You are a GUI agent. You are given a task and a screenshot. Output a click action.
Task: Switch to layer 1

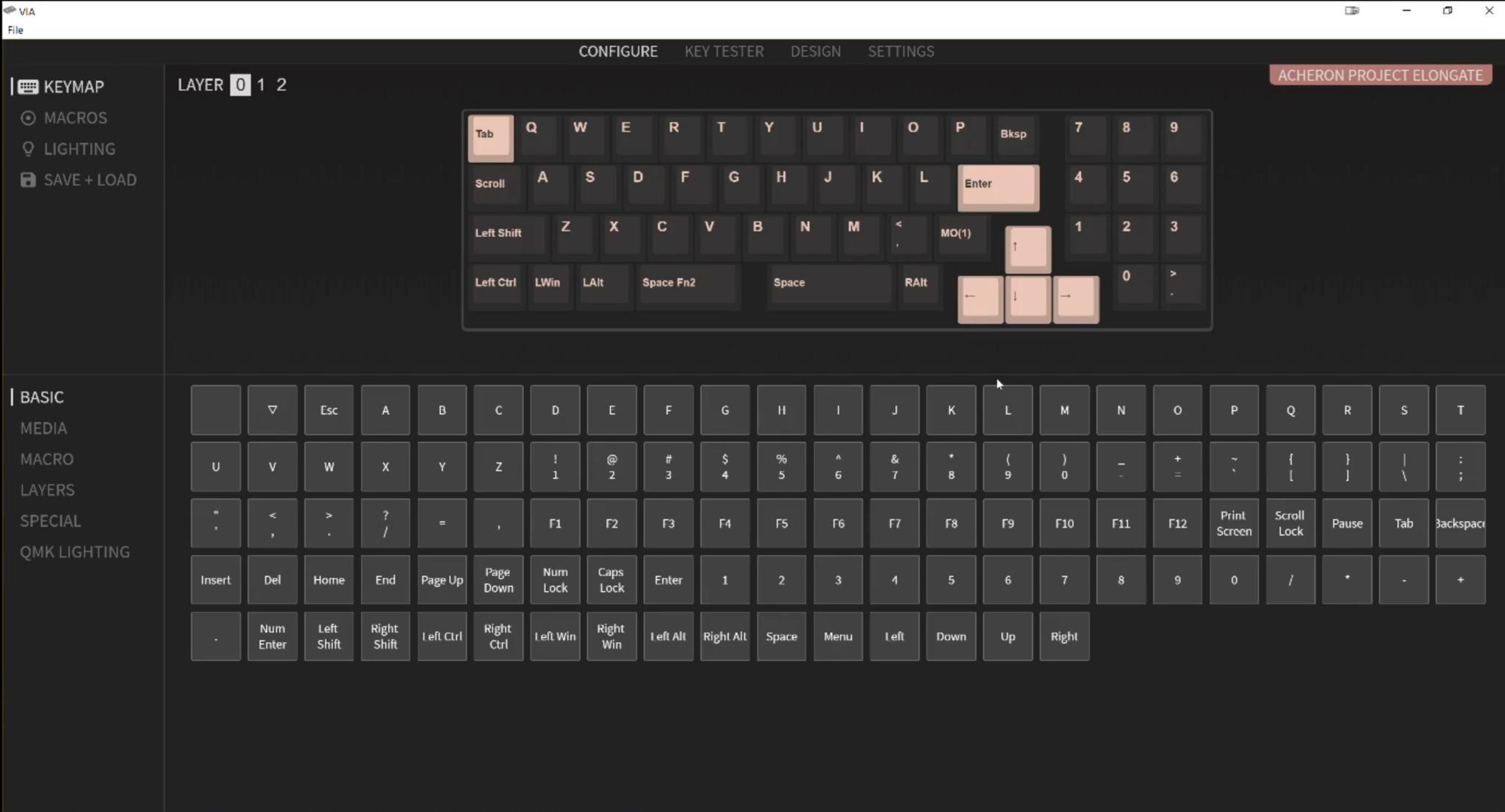[261, 85]
